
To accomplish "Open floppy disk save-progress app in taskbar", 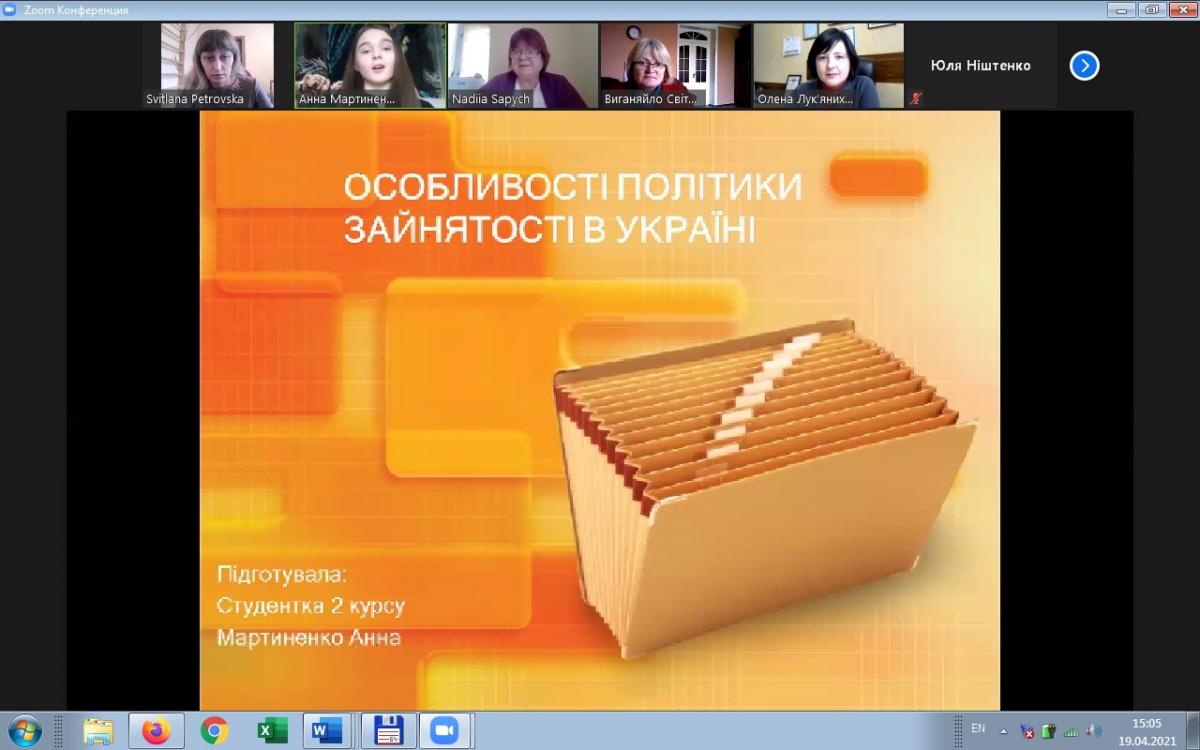I will [x=388, y=731].
